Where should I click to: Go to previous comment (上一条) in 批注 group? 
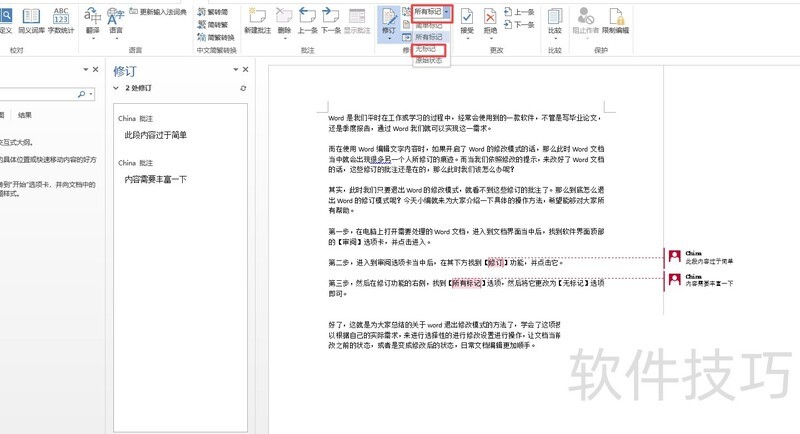pos(307,20)
